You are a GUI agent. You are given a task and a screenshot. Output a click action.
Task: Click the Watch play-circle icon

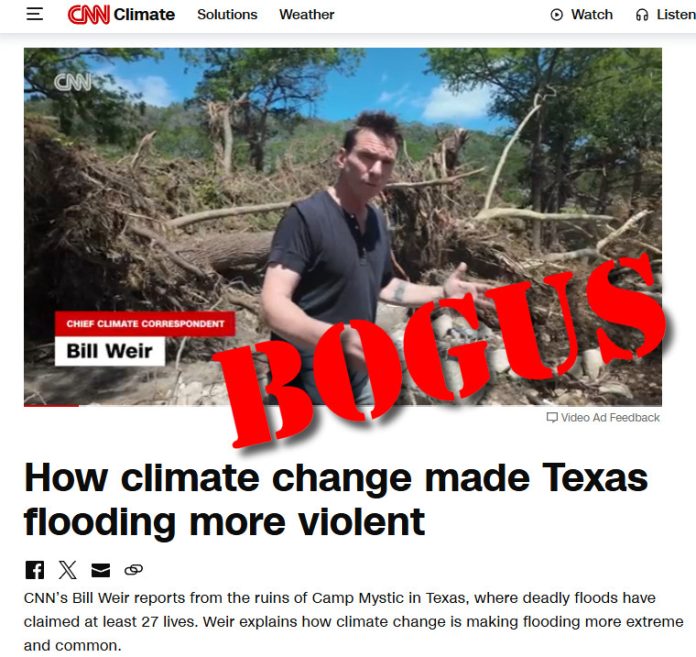556,15
